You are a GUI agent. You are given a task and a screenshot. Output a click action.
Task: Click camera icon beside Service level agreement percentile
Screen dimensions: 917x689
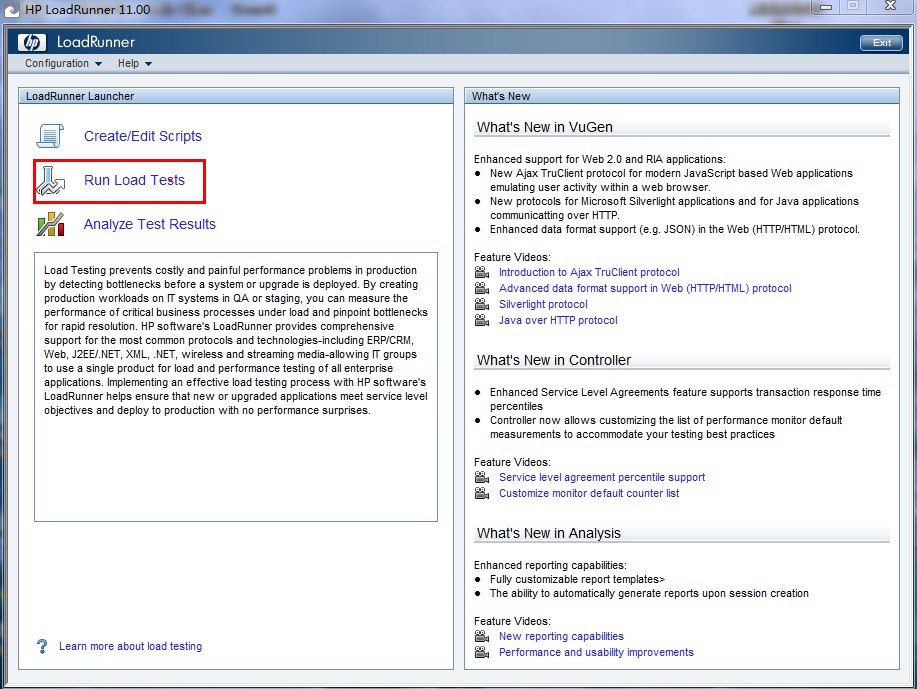(482, 477)
